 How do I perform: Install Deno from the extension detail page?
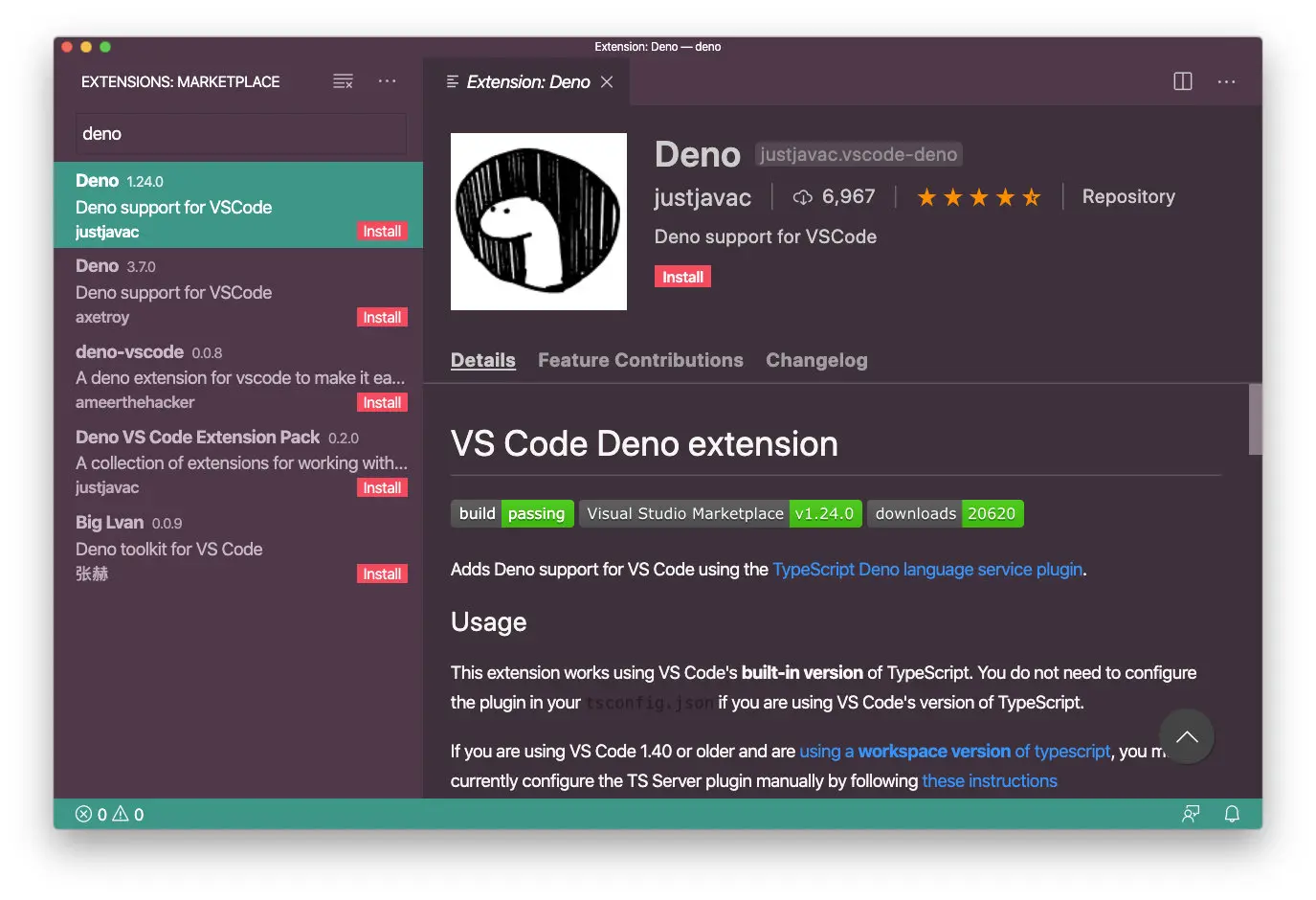click(682, 277)
